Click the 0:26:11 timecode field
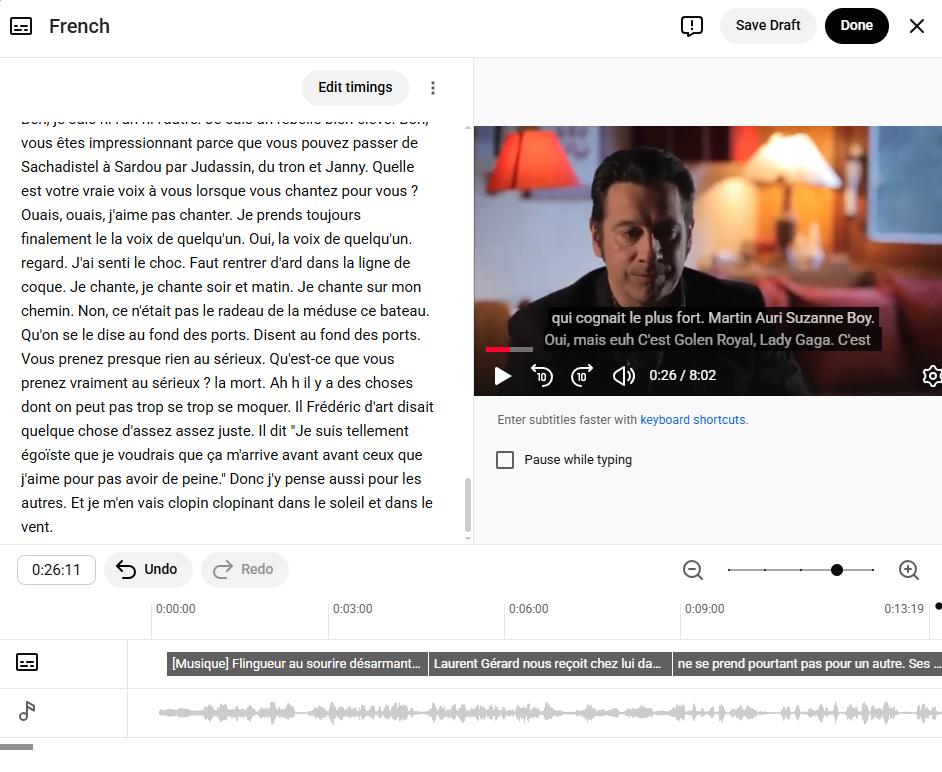This screenshot has height=772, width=942. (x=56, y=570)
